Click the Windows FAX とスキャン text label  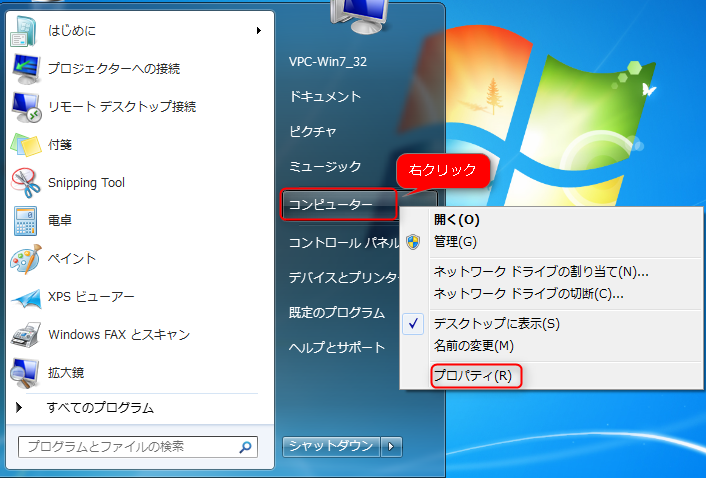click(x=119, y=335)
